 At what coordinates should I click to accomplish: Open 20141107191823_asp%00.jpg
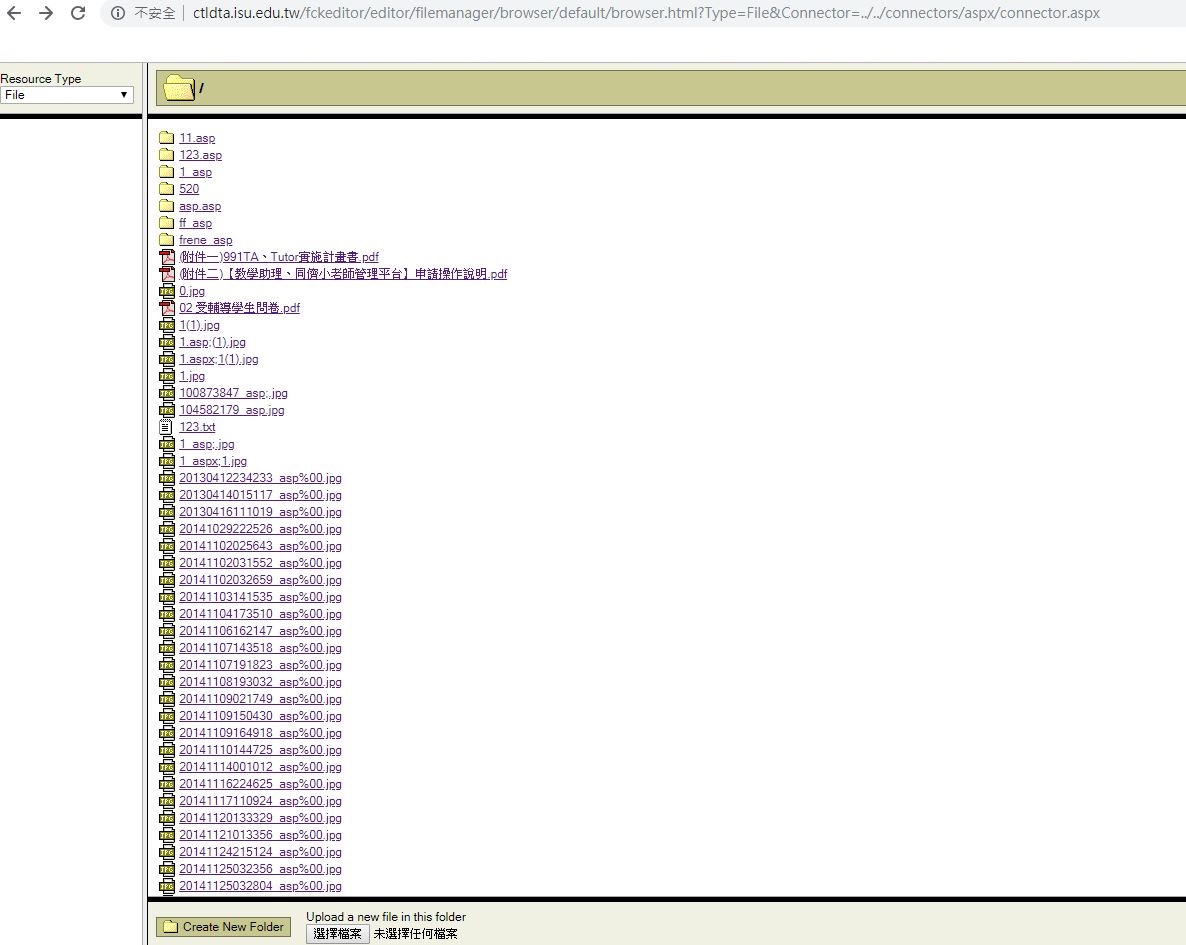pos(260,665)
